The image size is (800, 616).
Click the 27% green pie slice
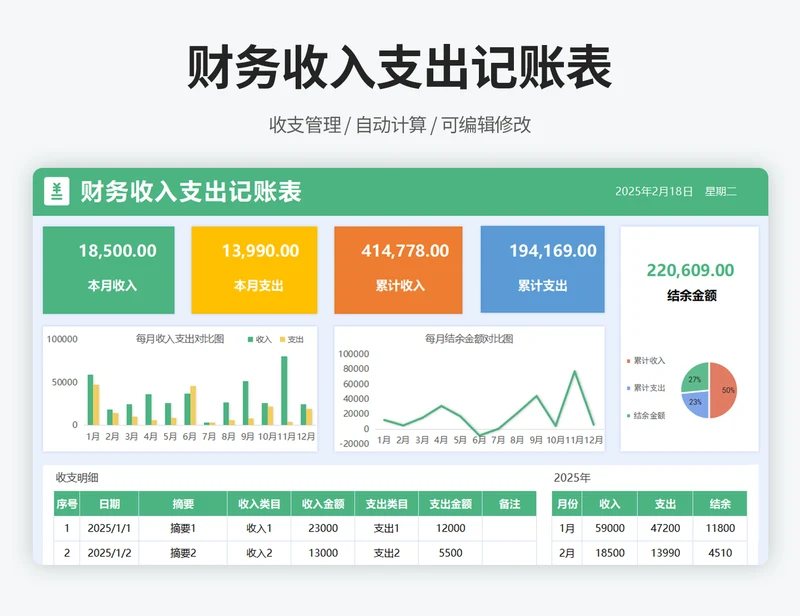(696, 378)
